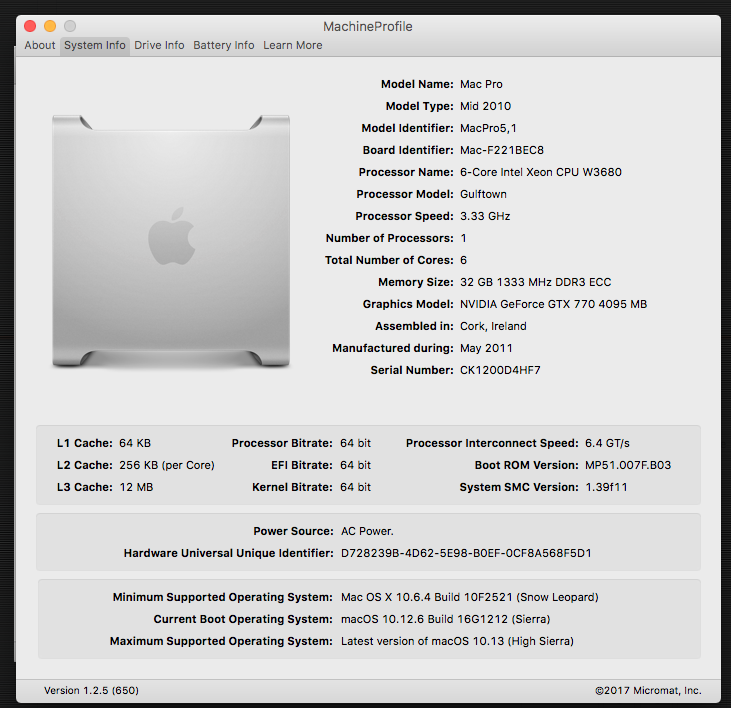The width and height of the screenshot is (731, 708).
Task: Click the Apple logo on the Mac Pro
Action: (172, 236)
